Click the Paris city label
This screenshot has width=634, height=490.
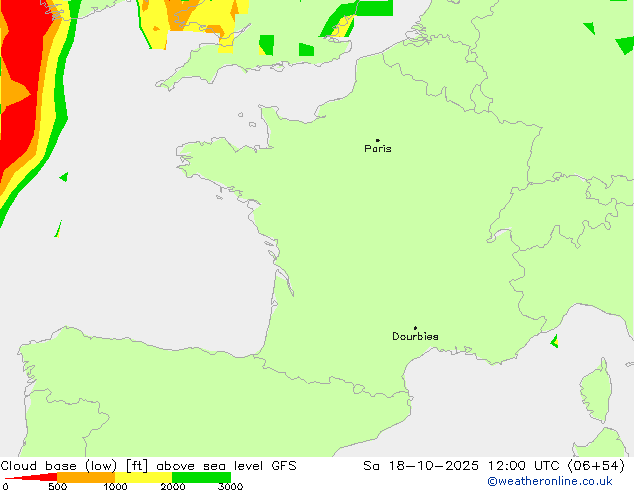click(378, 149)
